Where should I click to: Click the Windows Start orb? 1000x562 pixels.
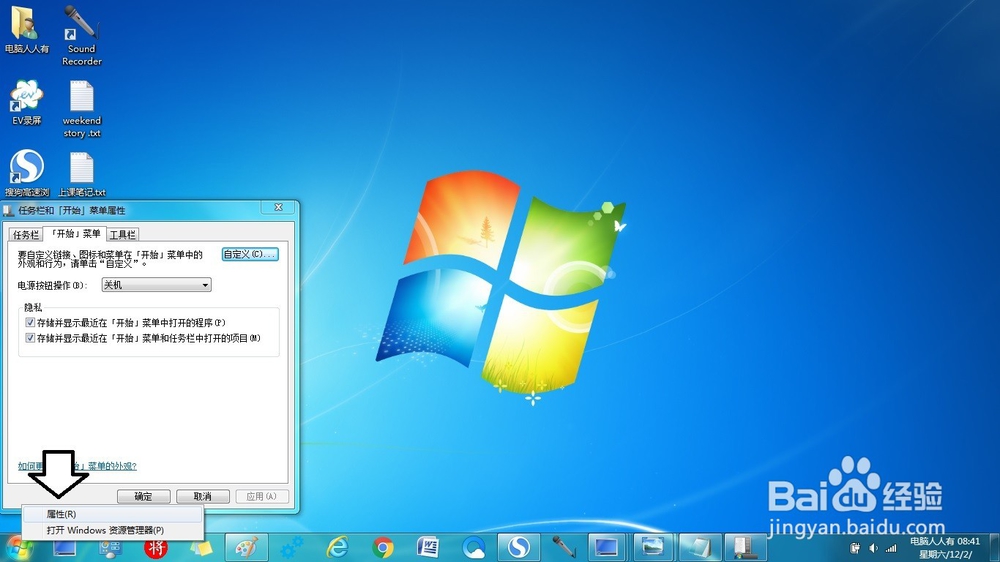coord(18,547)
